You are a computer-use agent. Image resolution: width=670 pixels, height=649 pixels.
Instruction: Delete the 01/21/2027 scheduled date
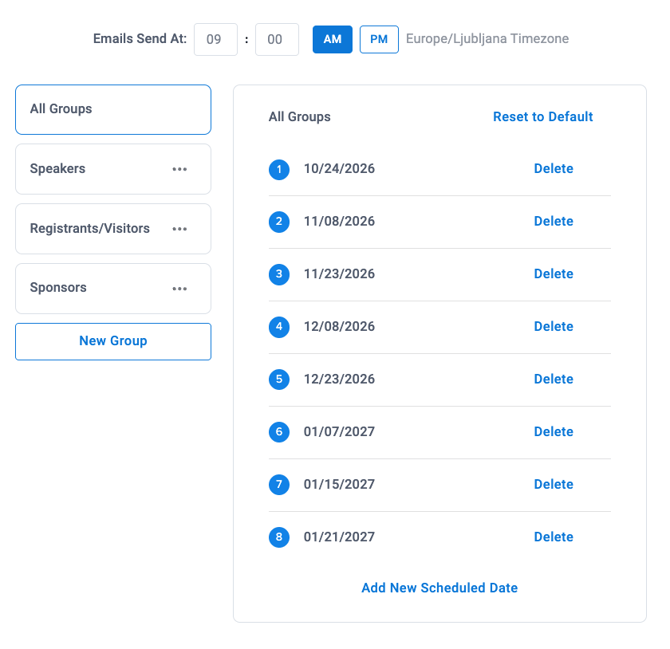coord(553,536)
